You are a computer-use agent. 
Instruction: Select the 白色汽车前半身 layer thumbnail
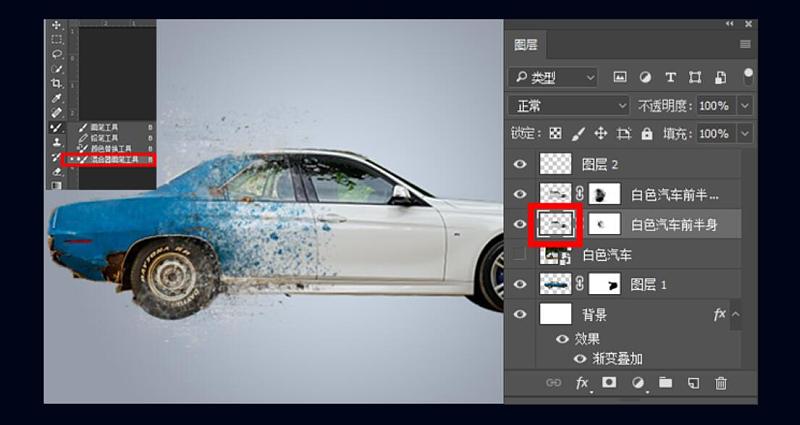555,224
